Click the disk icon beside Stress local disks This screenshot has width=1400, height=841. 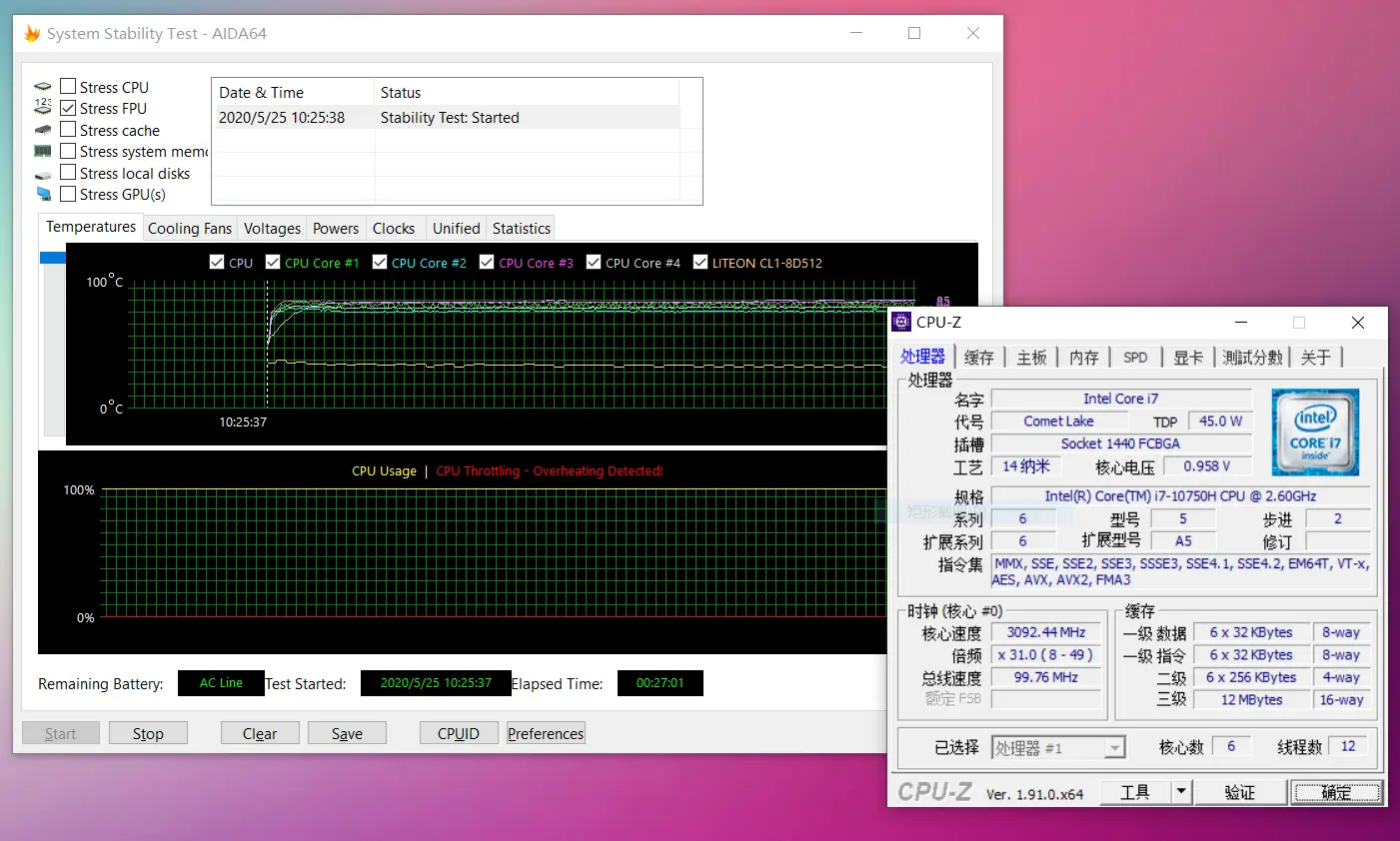tap(43, 175)
